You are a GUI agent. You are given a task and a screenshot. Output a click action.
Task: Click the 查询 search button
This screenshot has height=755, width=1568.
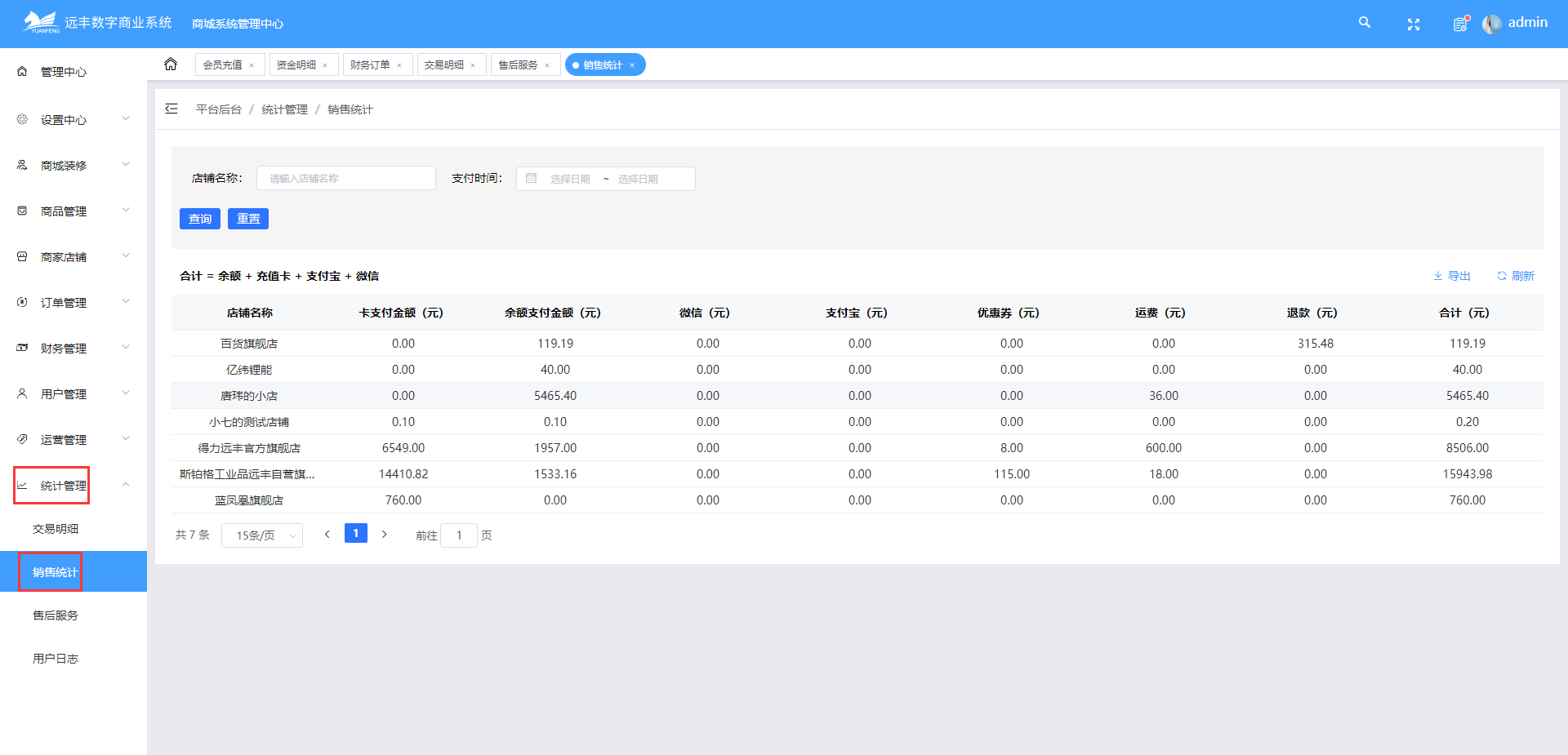coord(200,219)
